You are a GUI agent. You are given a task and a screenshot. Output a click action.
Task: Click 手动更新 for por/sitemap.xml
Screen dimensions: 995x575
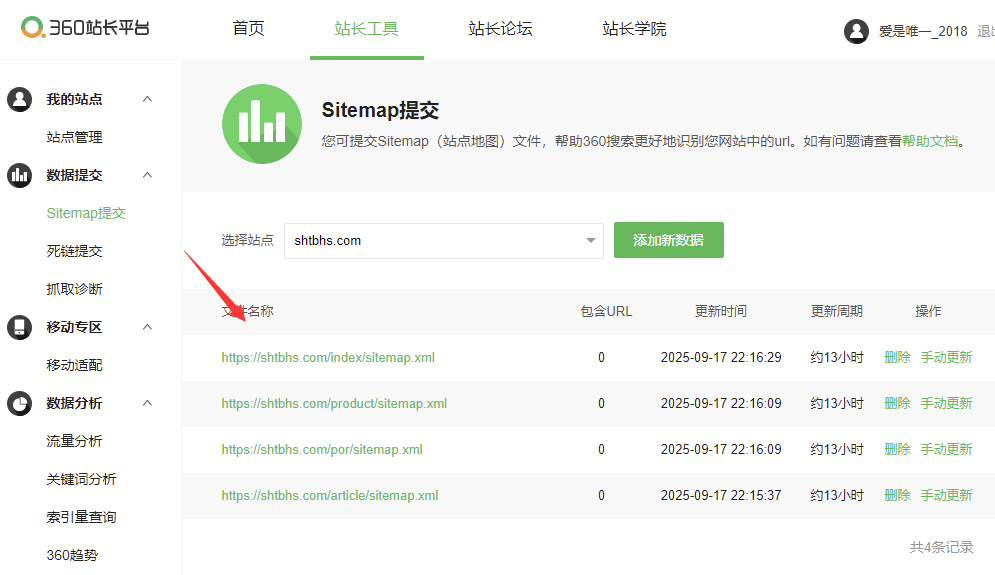(x=947, y=449)
